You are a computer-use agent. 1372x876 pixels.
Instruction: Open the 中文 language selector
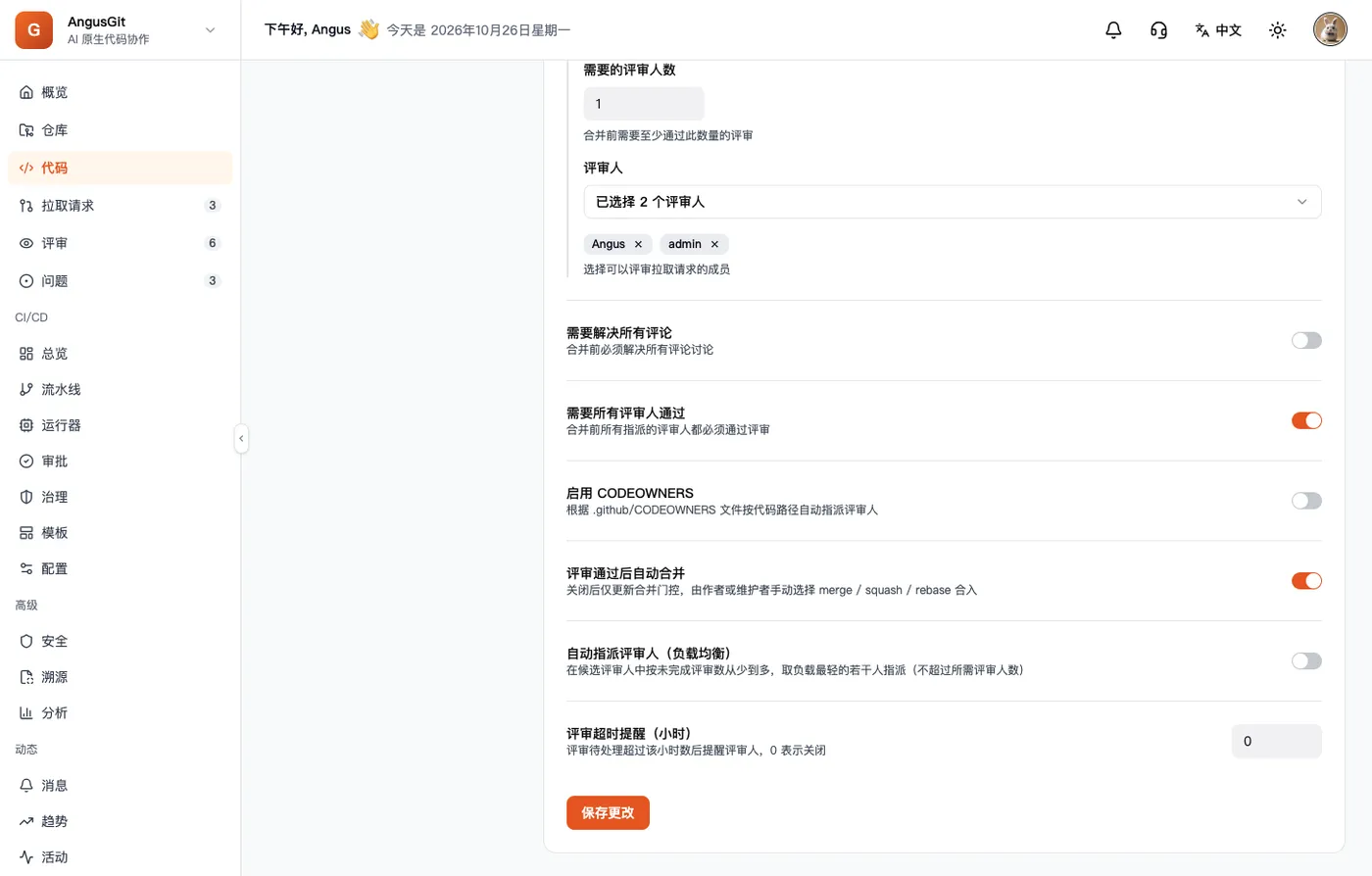(1218, 30)
